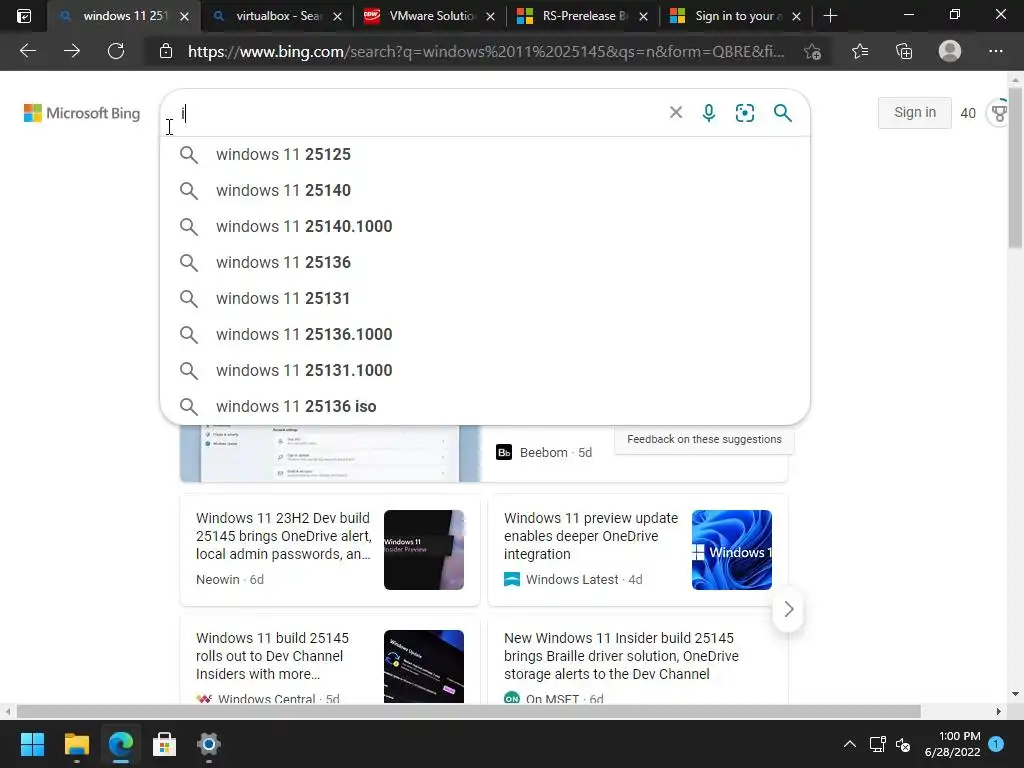This screenshot has height=768, width=1024.
Task: Choose suggestion windows 11 25136 iso
Action: [x=485, y=406]
